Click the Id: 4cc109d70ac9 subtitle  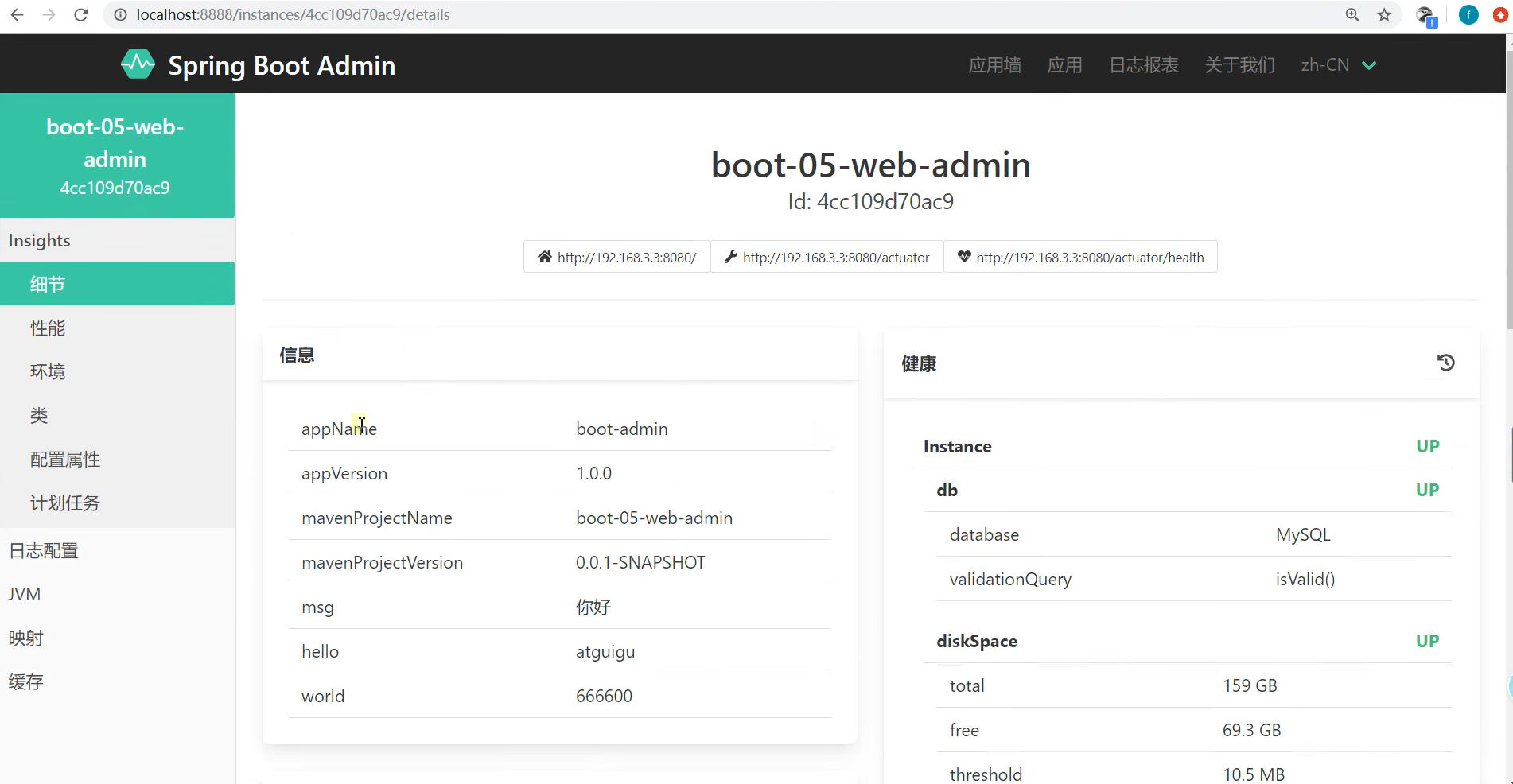(x=871, y=201)
